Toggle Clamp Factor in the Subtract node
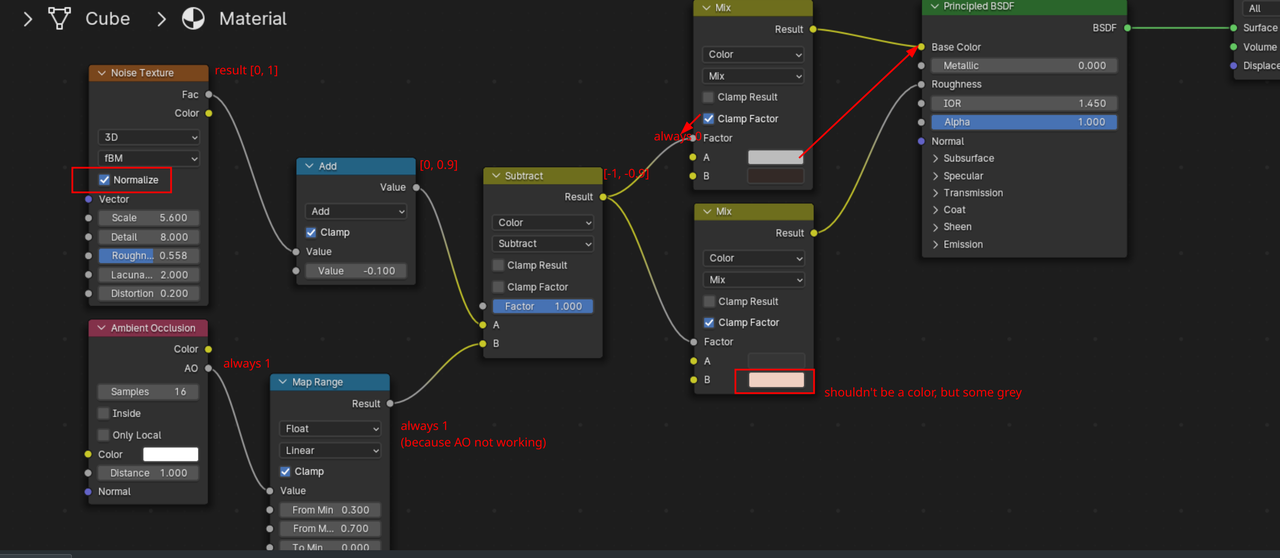Image resolution: width=1280 pixels, height=558 pixels. [498, 287]
